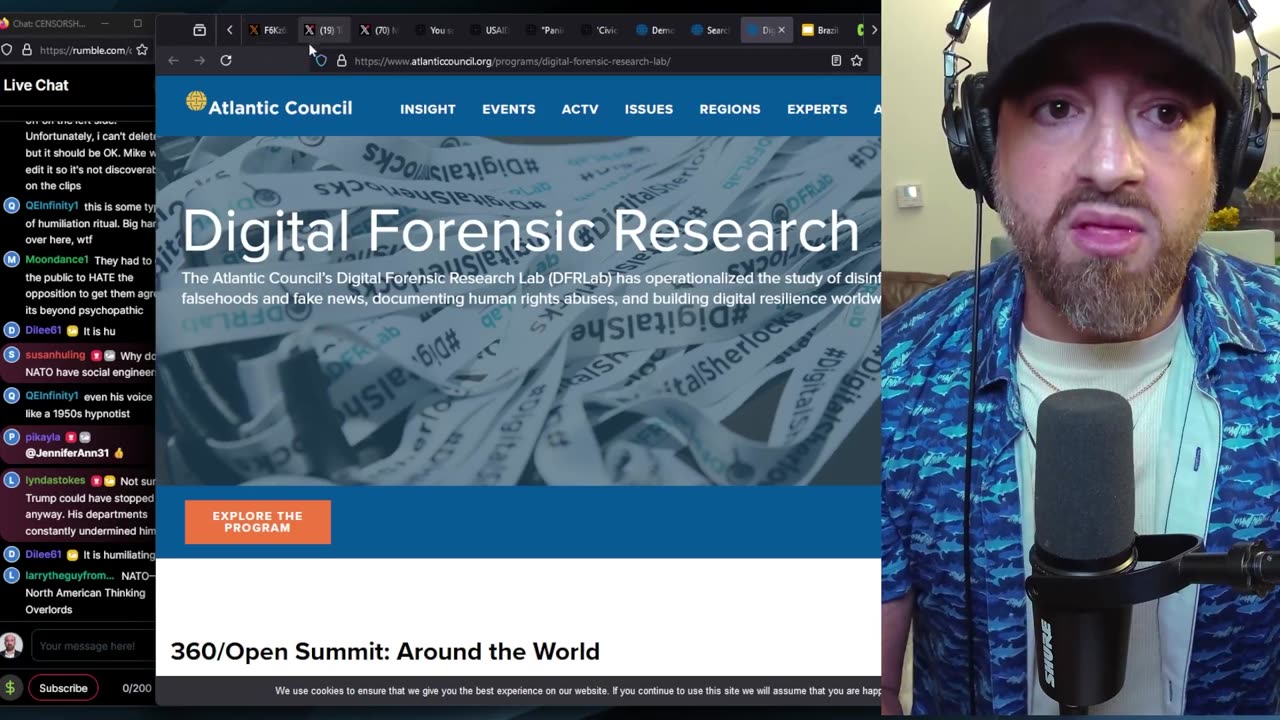Click the padlock icon beside atlanticcouncil.org URL
The height and width of the screenshot is (720, 1280).
(341, 61)
